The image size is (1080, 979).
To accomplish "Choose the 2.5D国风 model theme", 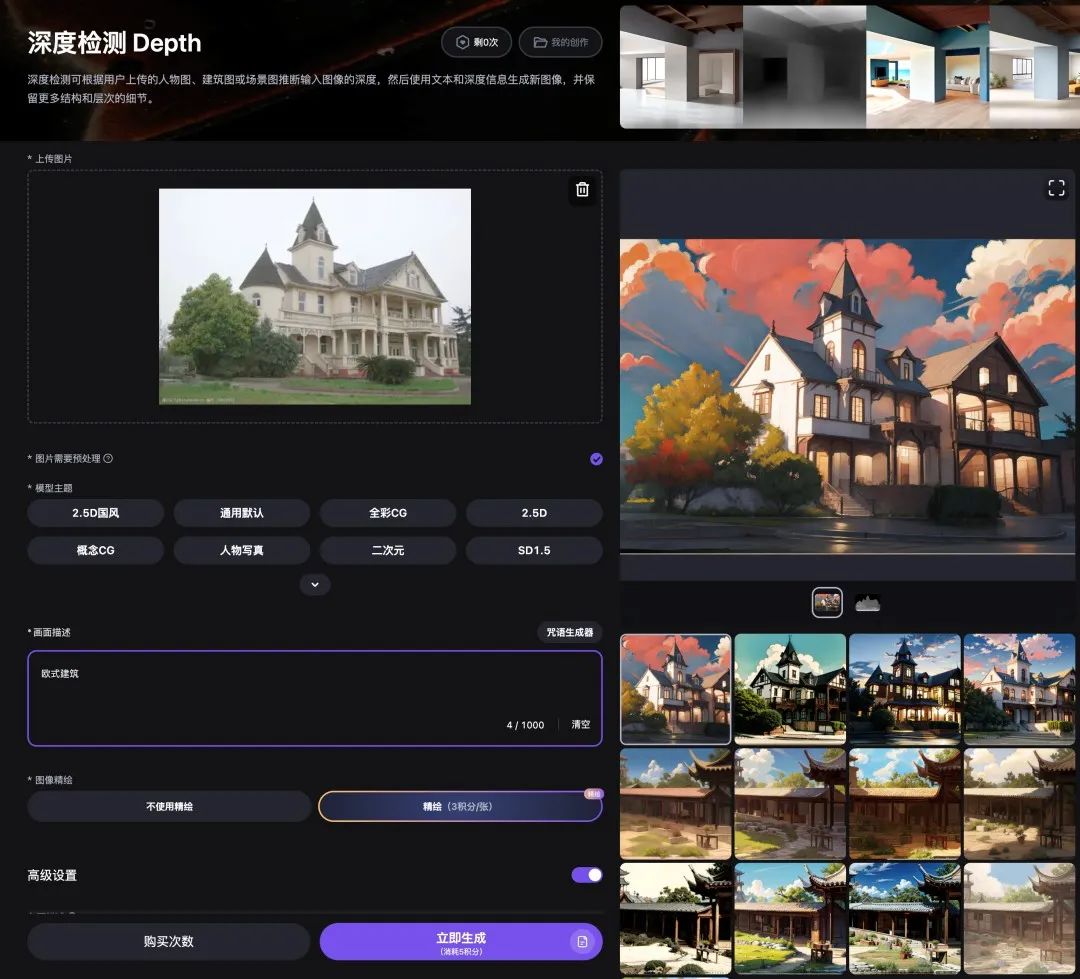I will coord(95,513).
